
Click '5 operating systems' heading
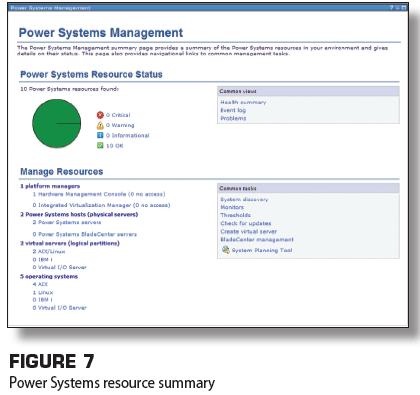click(x=49, y=276)
